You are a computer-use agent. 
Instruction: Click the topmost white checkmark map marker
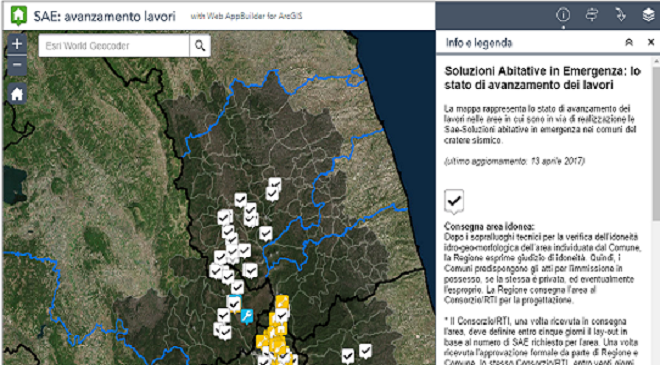point(275,184)
